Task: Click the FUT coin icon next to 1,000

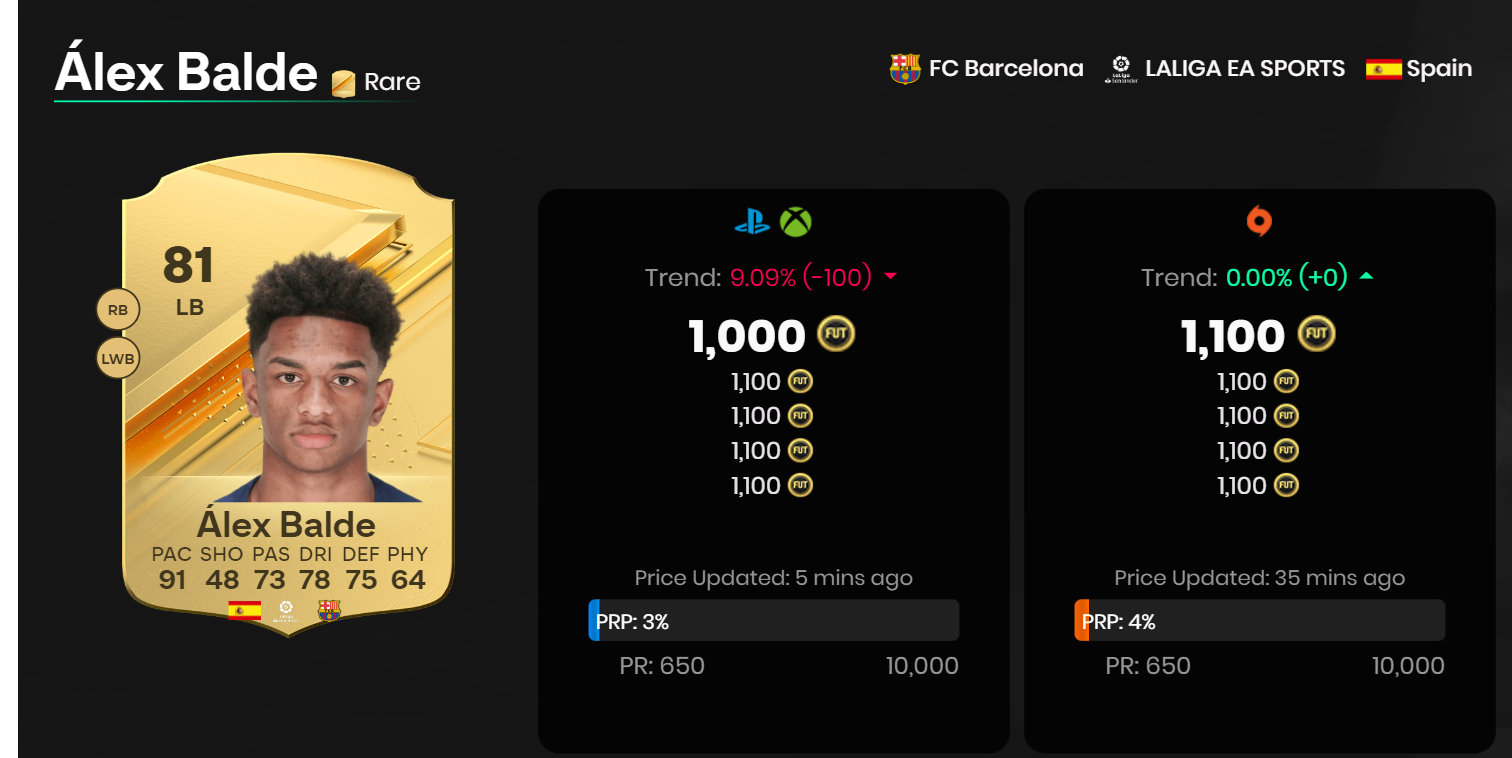Action: pyautogui.click(x=834, y=335)
